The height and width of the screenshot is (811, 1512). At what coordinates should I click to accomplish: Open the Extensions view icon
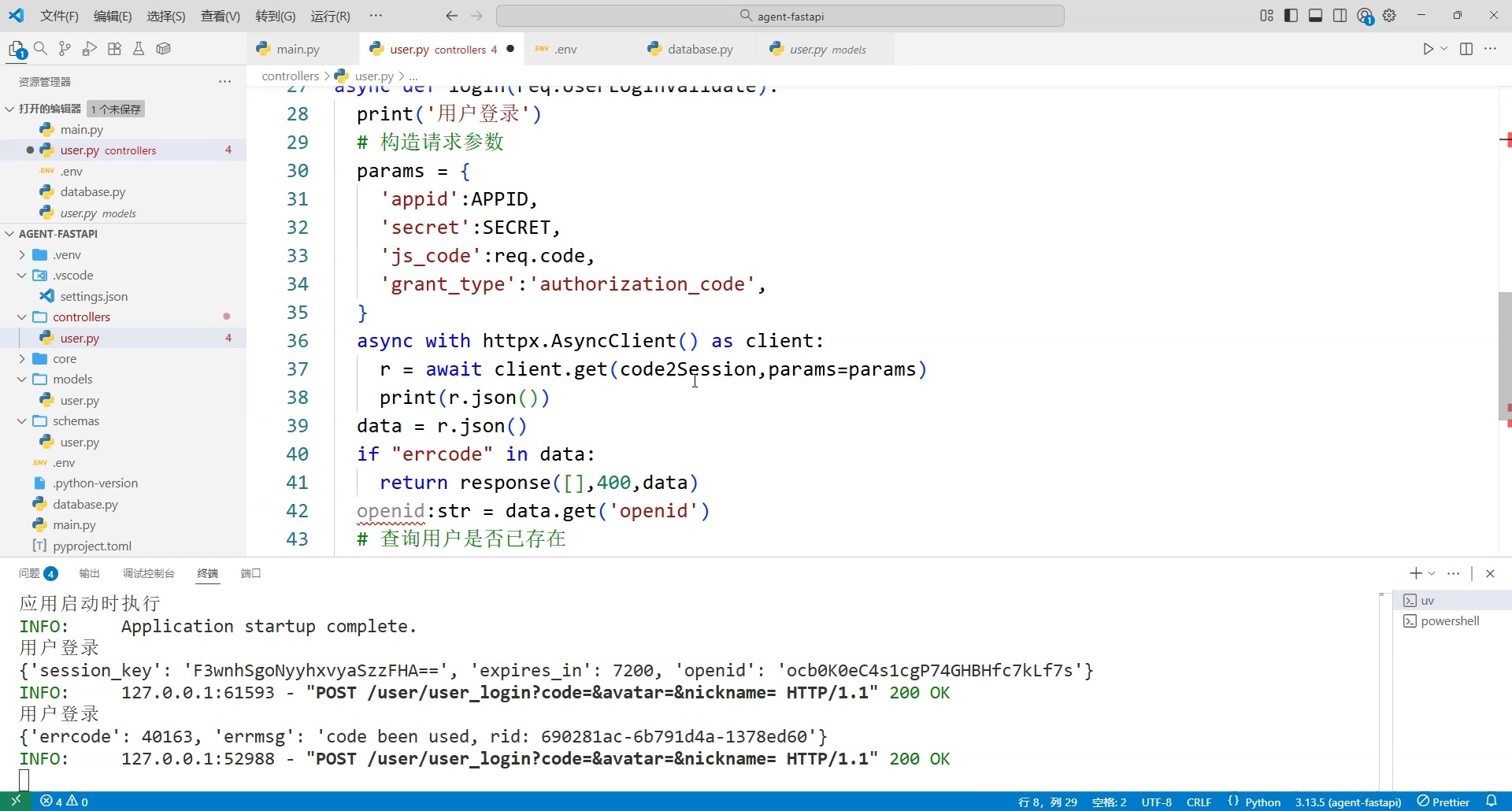(x=114, y=49)
